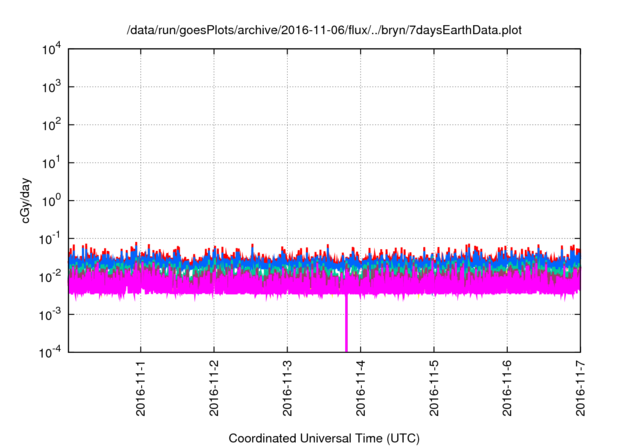The width and height of the screenshot is (640, 448).
Task: Click the Coordinated Universal Time axis label
Action: click(324, 438)
